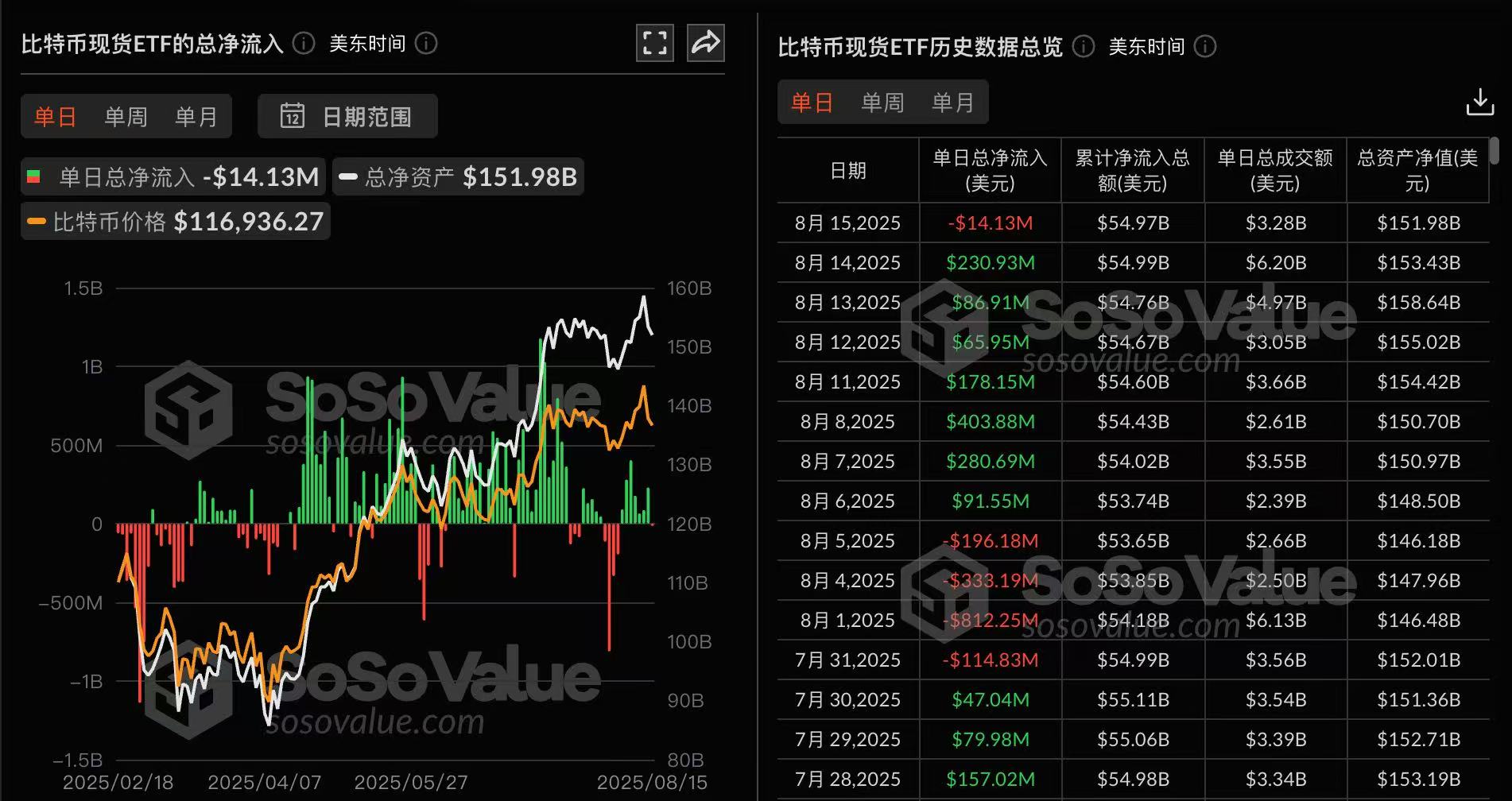Switch the chart to 单月 view
Viewport: 1512px width, 801px height.
pyautogui.click(x=196, y=115)
